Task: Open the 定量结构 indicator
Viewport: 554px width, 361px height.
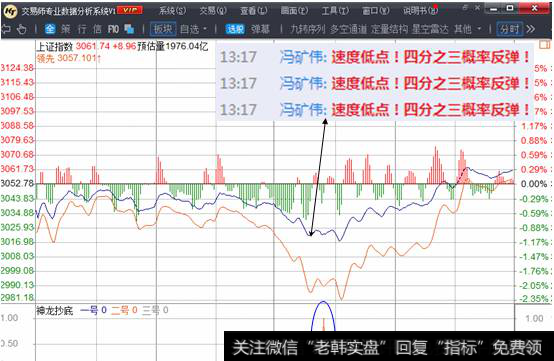Action: (x=389, y=29)
